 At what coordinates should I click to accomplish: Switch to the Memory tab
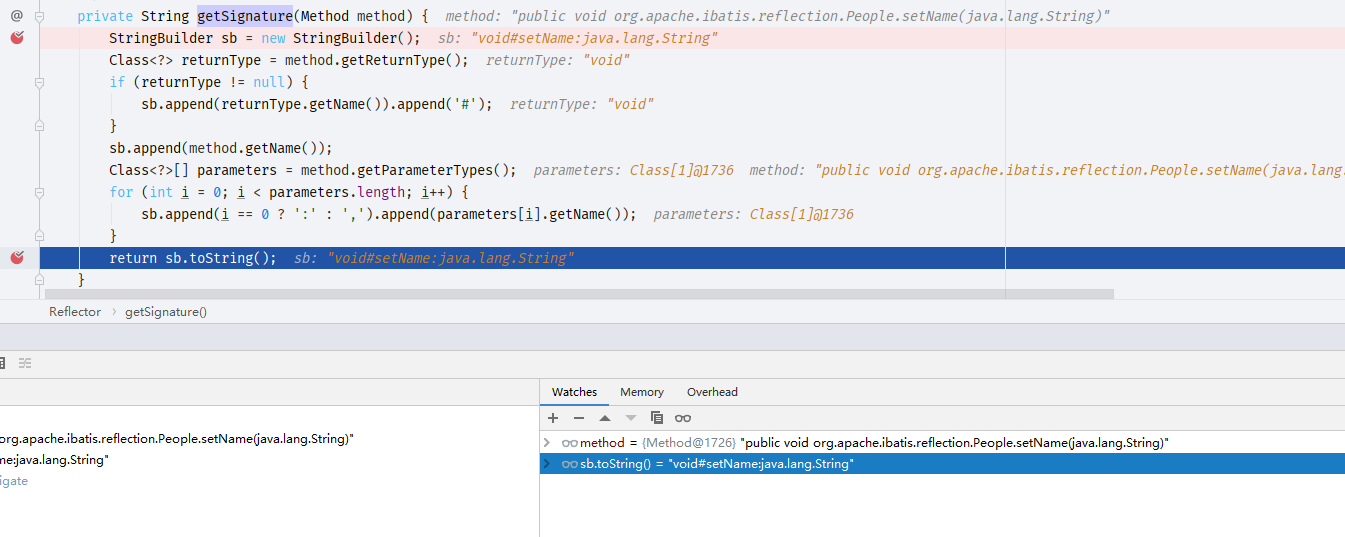click(x=642, y=392)
